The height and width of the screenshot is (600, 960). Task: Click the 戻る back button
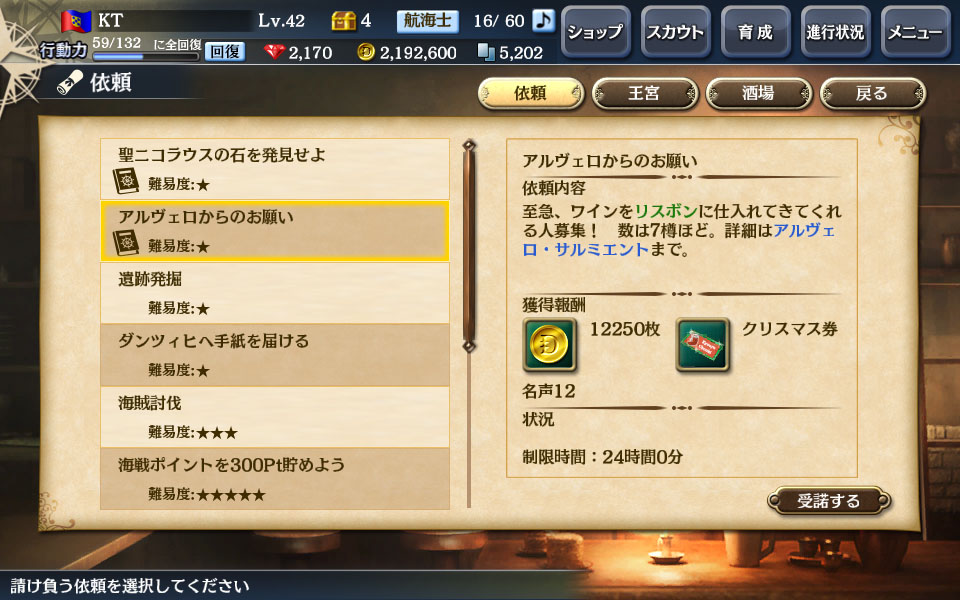872,93
